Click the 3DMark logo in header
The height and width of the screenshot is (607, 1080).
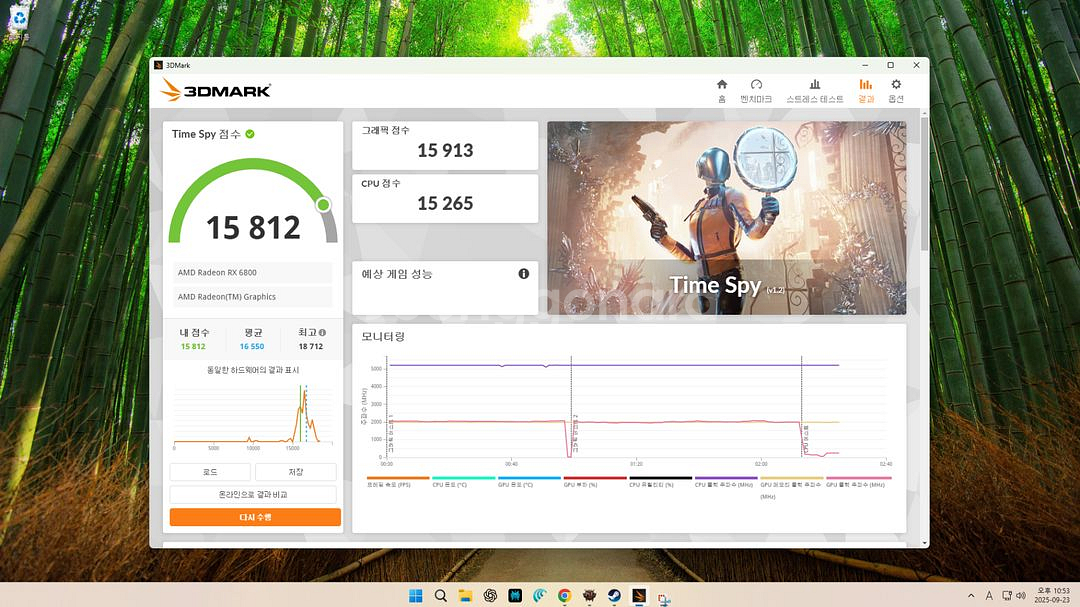[x=216, y=90]
